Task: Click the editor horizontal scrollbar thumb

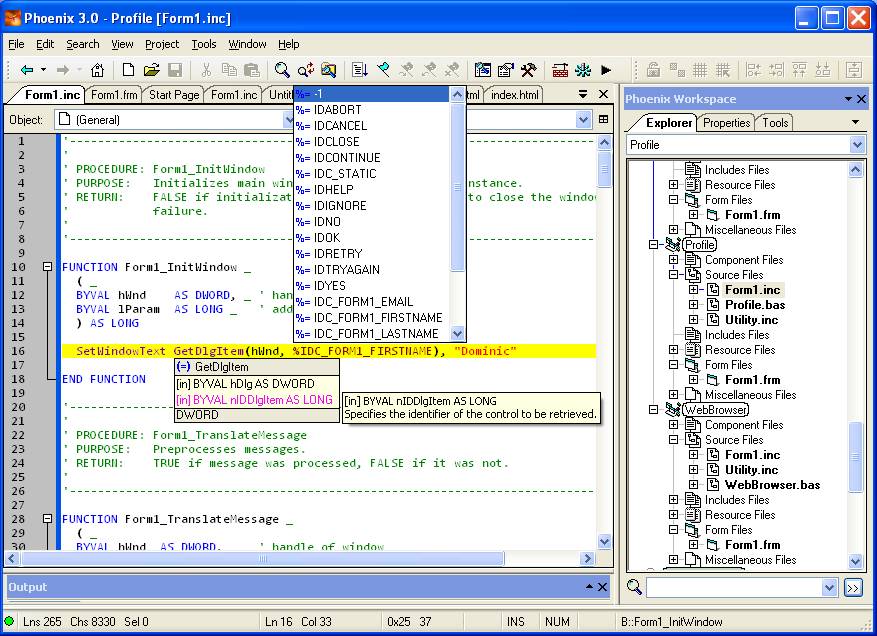Action: [x=262, y=558]
